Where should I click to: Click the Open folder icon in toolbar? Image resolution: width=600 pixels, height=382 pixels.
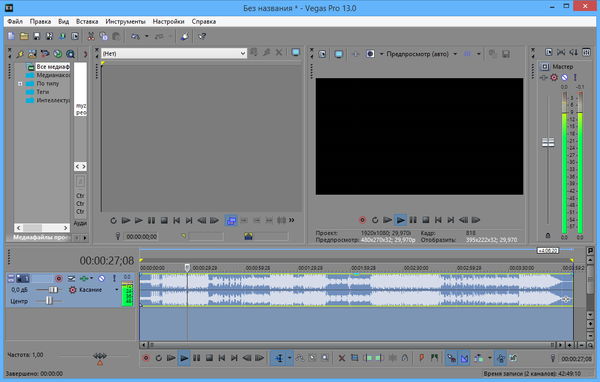24,36
